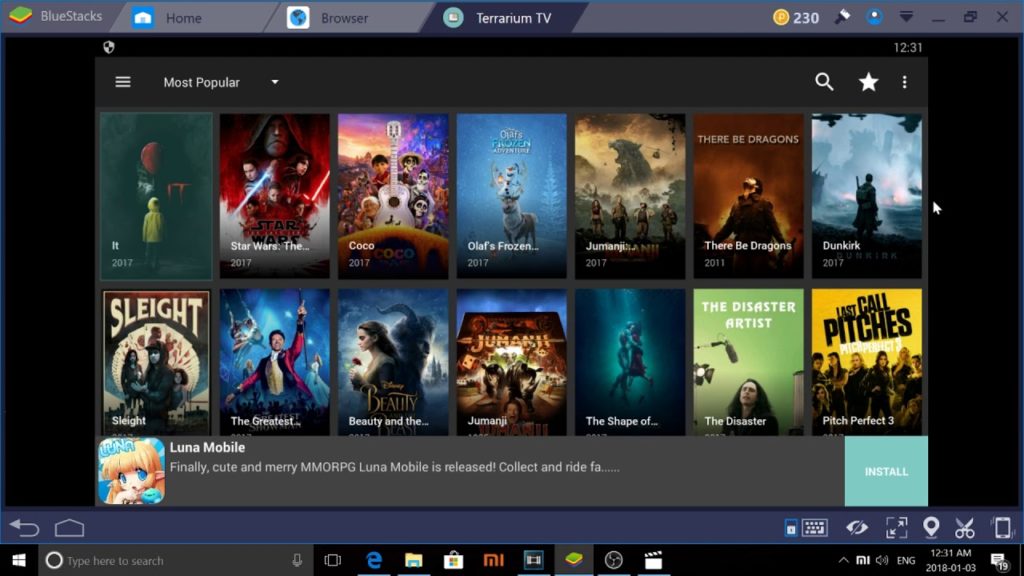Toggle the eye visibility icon
1024x576 pixels.
(x=857, y=528)
